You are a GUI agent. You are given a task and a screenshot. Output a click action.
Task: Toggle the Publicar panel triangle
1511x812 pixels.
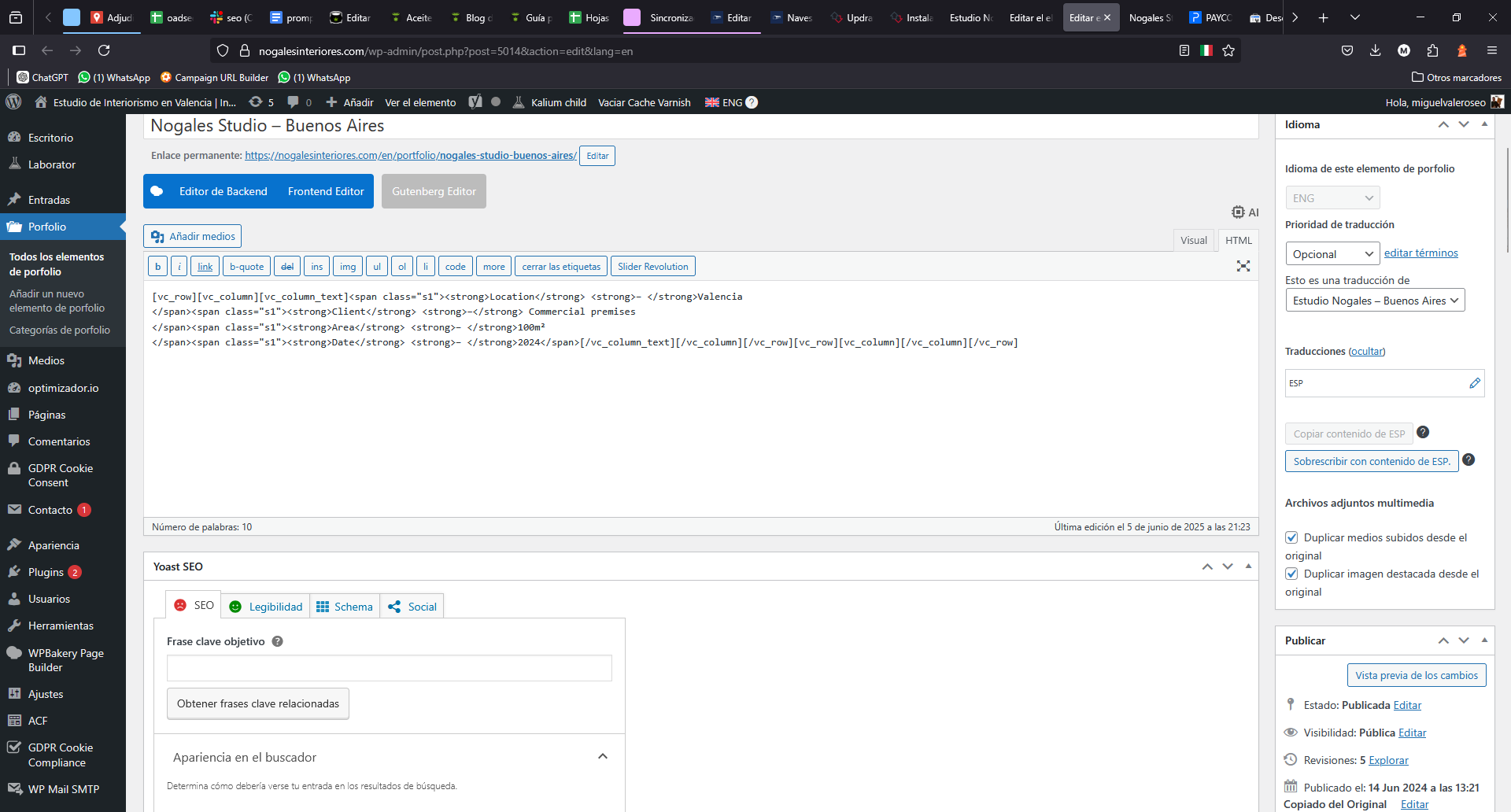point(1484,640)
